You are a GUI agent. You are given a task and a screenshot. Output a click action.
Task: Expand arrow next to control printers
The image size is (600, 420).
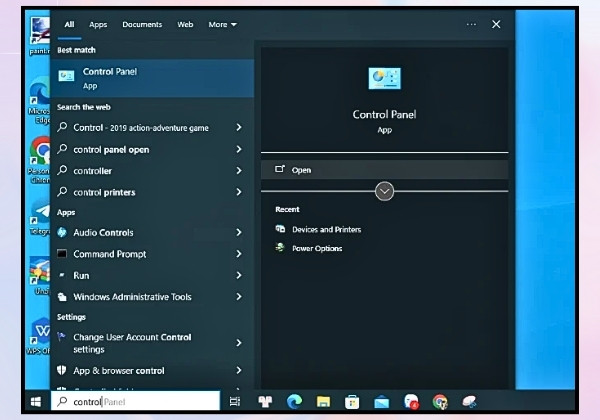(x=239, y=192)
